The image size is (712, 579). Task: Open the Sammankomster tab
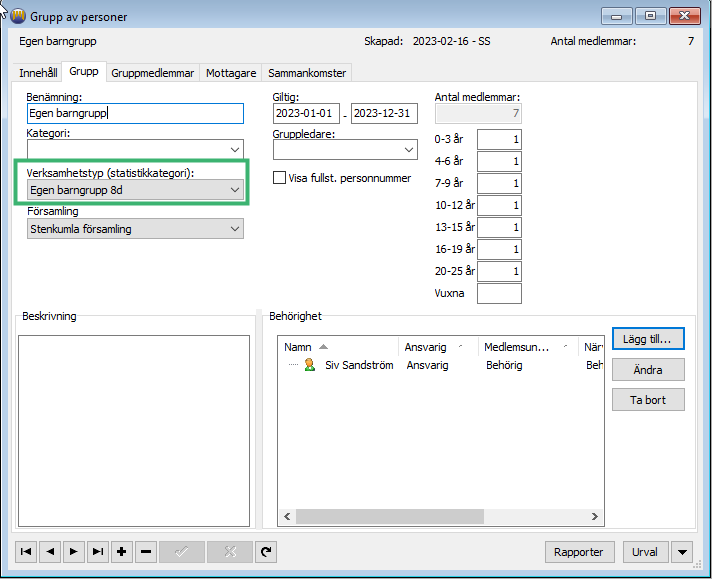click(x=306, y=73)
